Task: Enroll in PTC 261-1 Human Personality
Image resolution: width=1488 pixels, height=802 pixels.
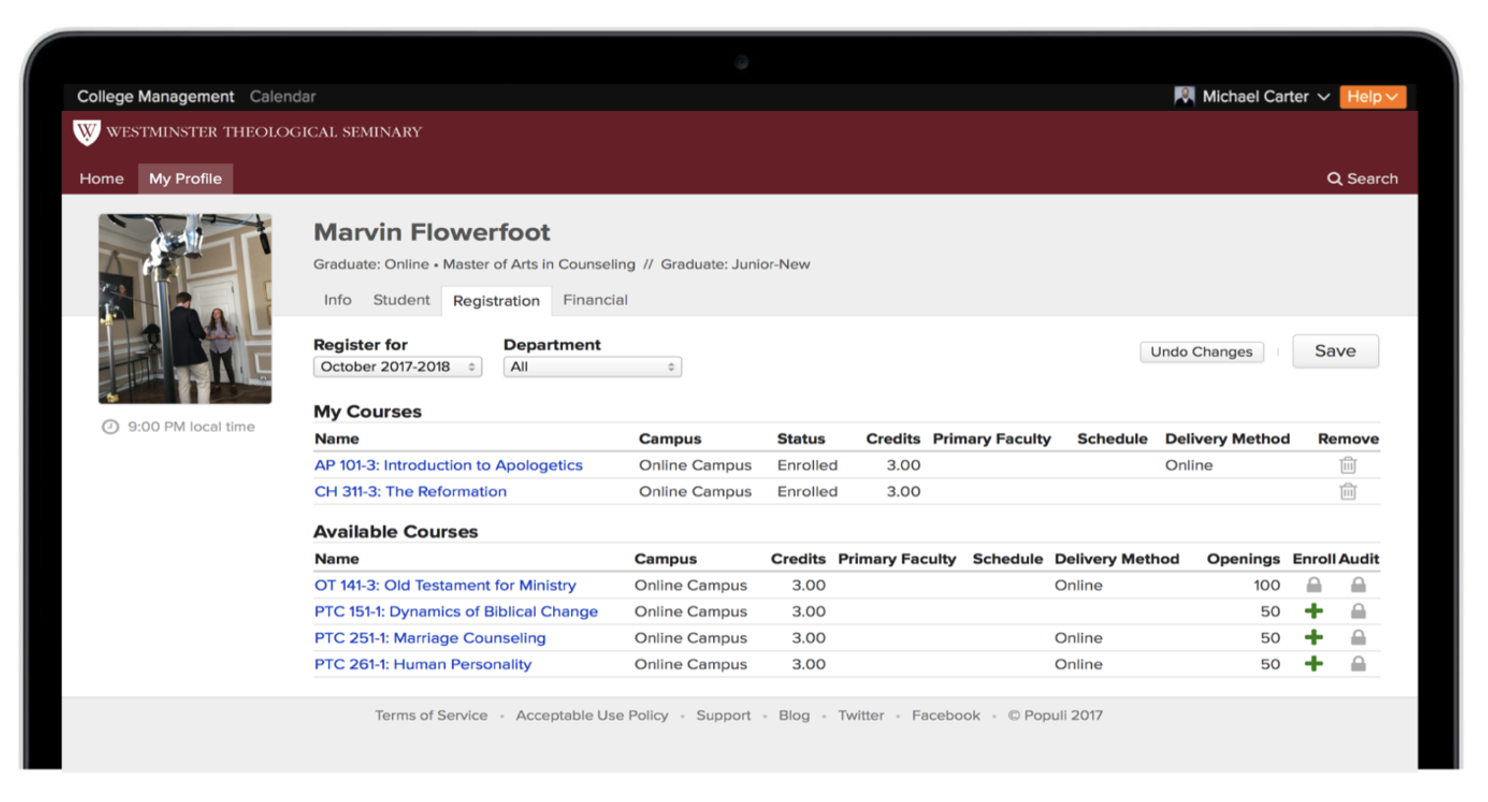Action: pyautogui.click(x=1314, y=664)
